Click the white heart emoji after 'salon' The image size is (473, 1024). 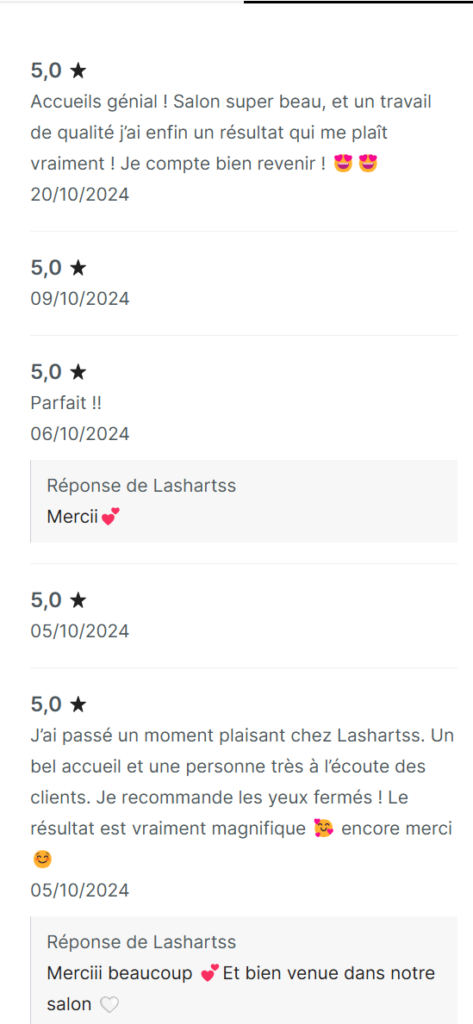click(109, 1004)
